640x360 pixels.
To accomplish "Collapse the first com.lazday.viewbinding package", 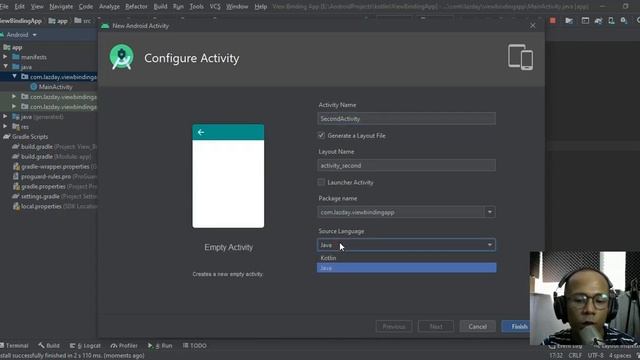I will tap(14, 76).
